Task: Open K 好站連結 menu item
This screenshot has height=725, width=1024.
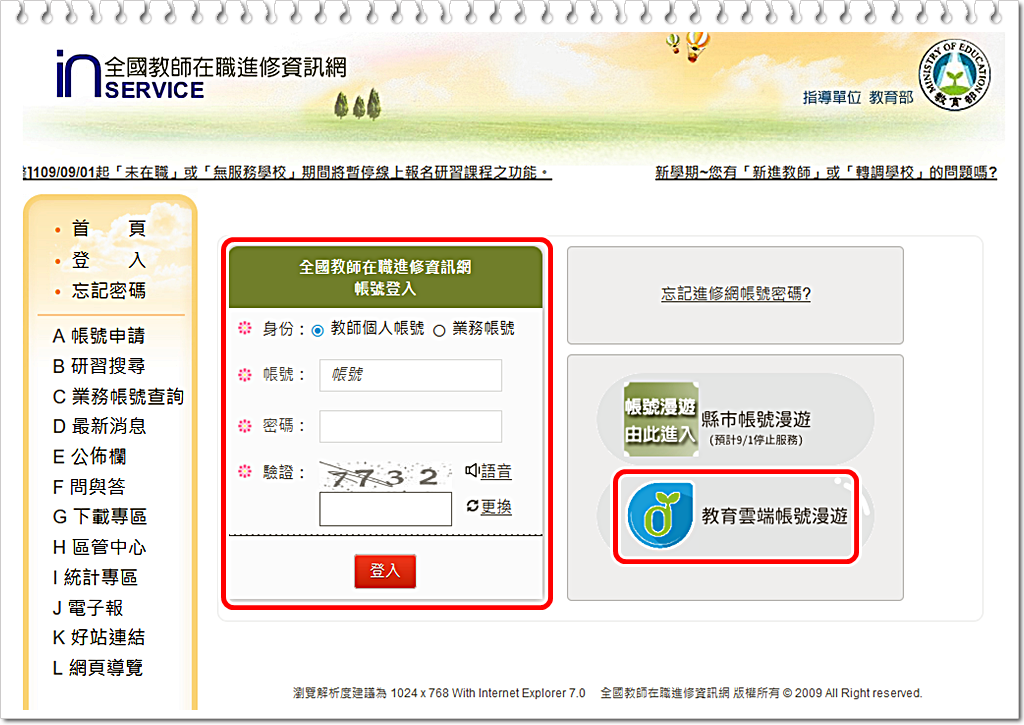Action: [99, 637]
